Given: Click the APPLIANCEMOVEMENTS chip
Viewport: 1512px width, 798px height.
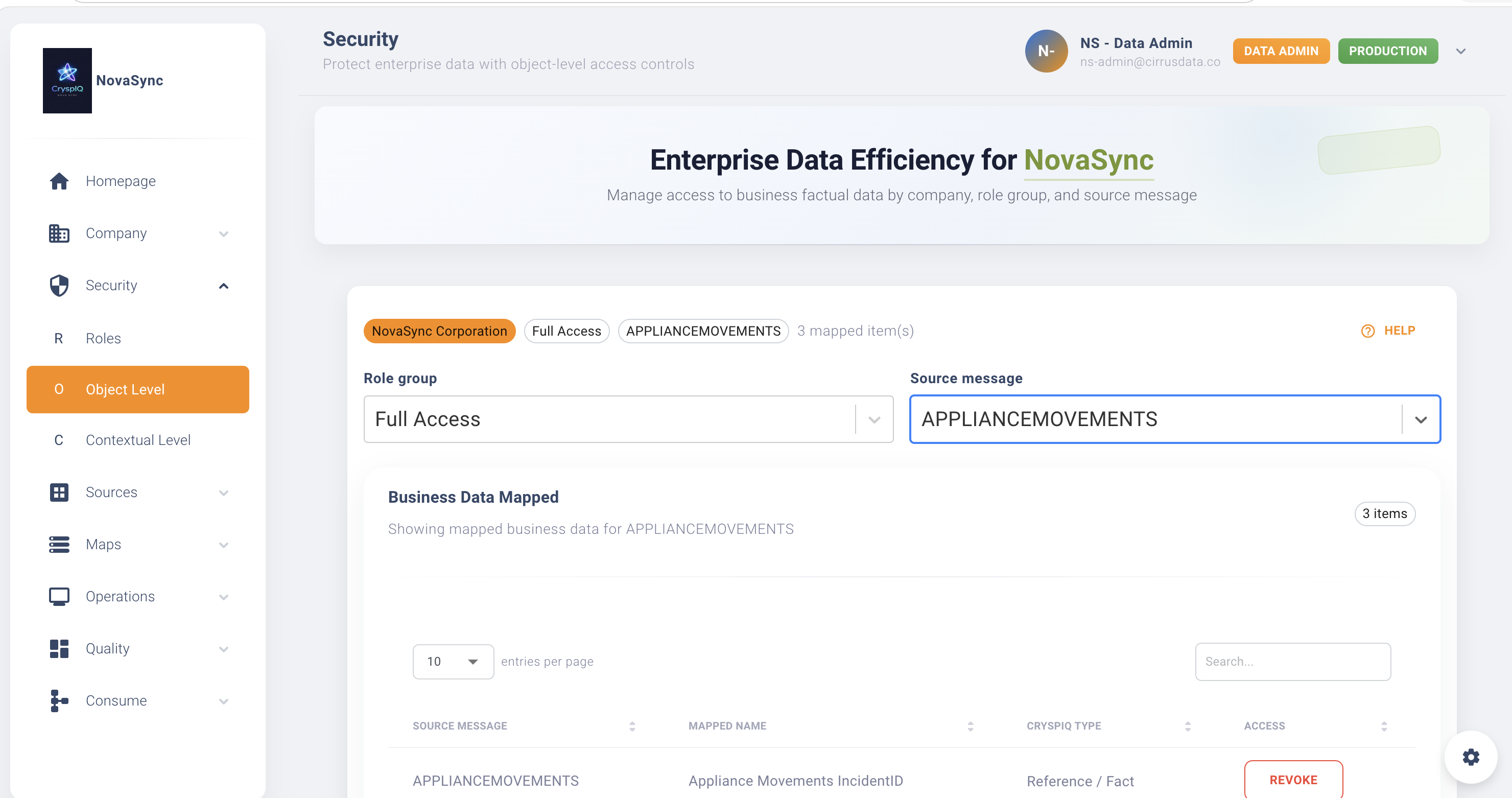Looking at the screenshot, I should tap(703, 331).
